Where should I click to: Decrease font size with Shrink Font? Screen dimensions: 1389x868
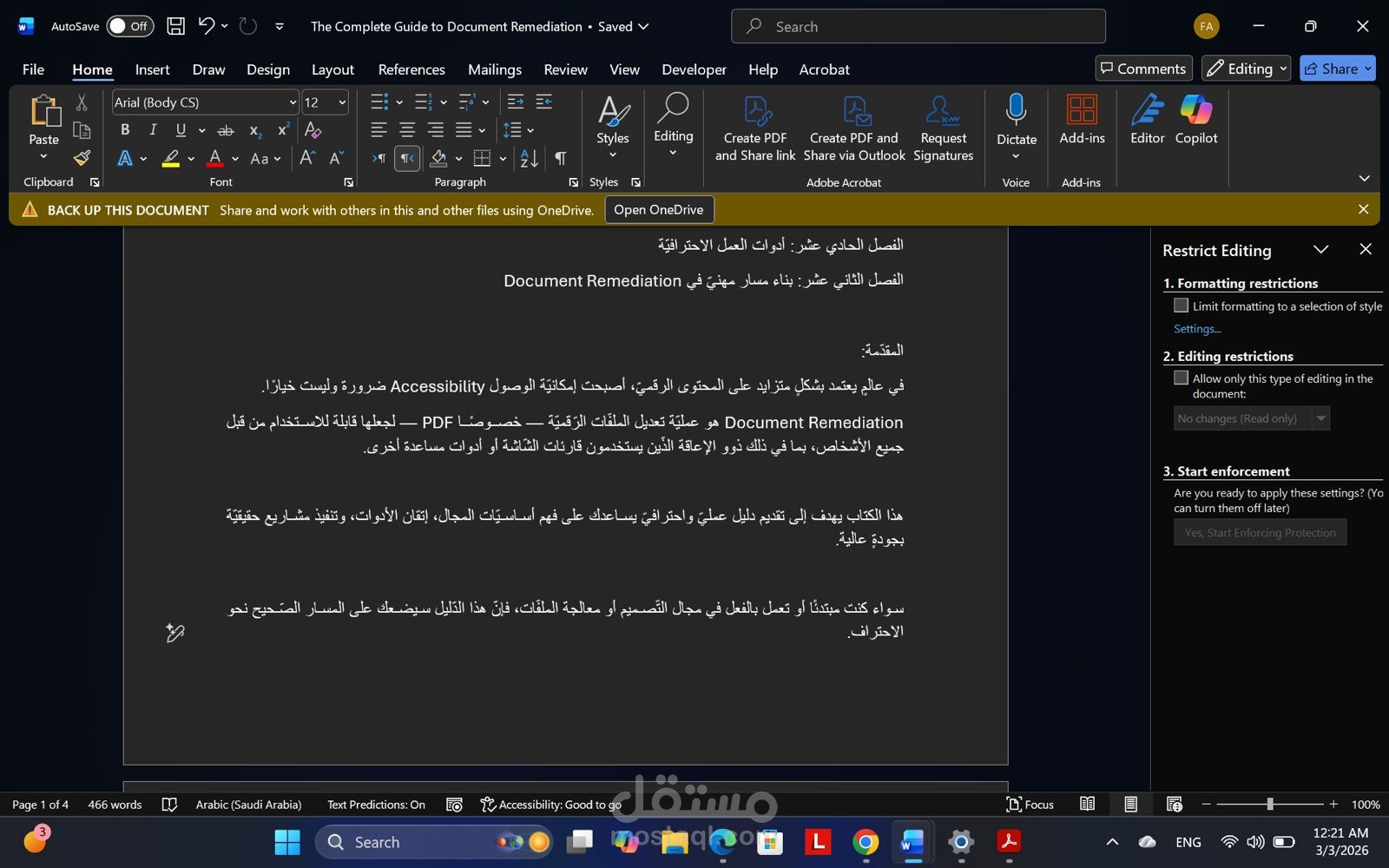click(337, 158)
